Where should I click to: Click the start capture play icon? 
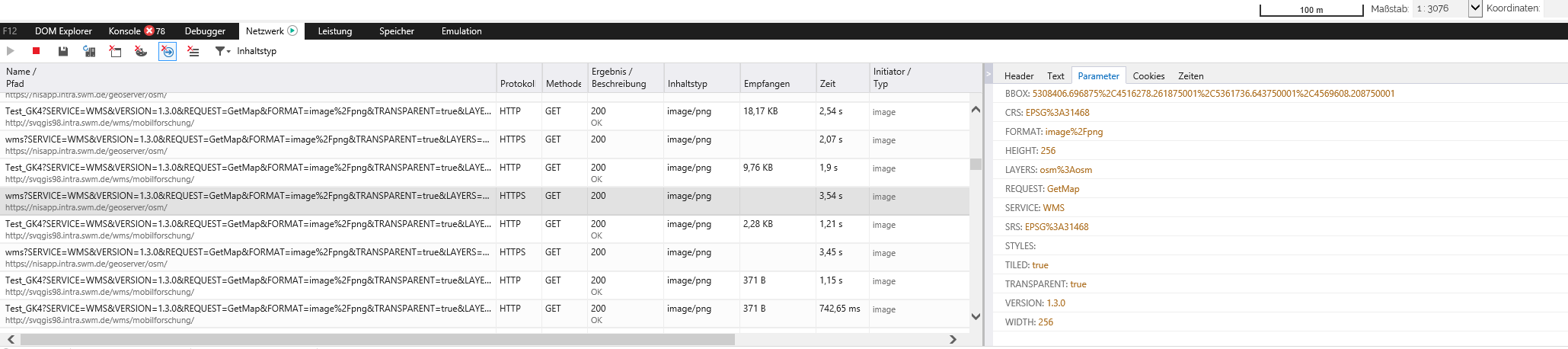[x=11, y=51]
